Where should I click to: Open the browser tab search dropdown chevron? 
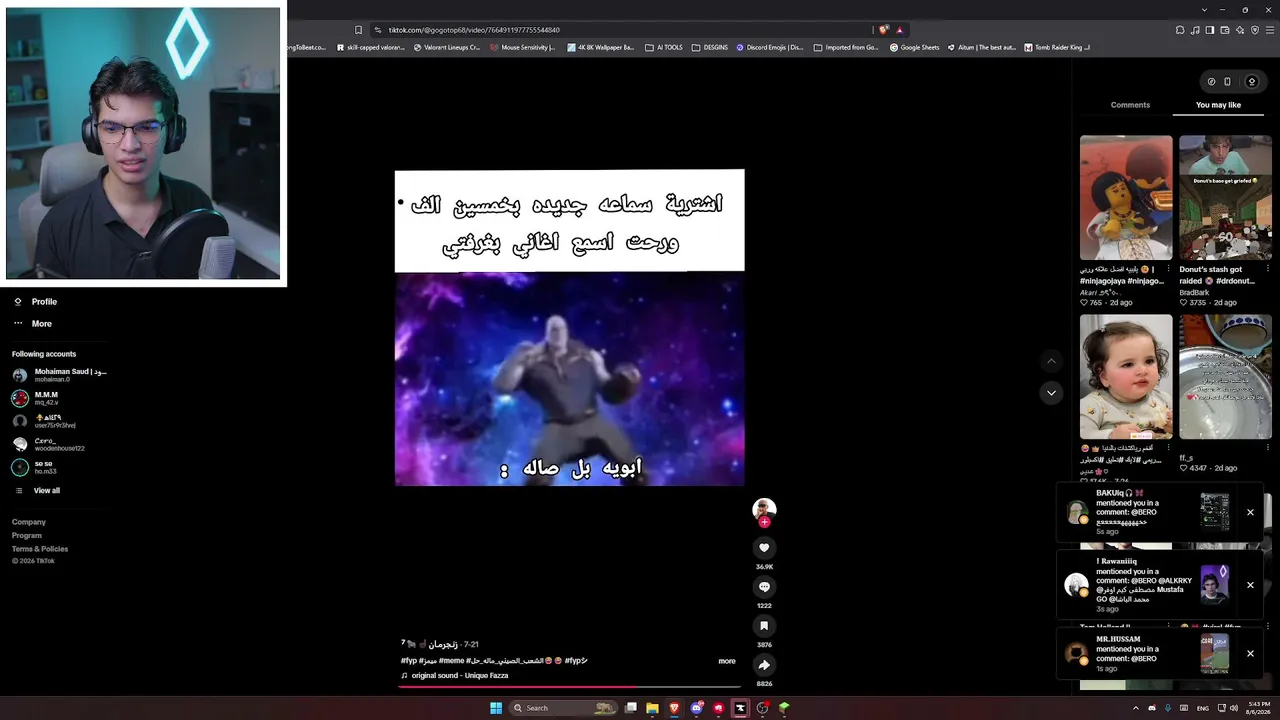(x=1204, y=10)
